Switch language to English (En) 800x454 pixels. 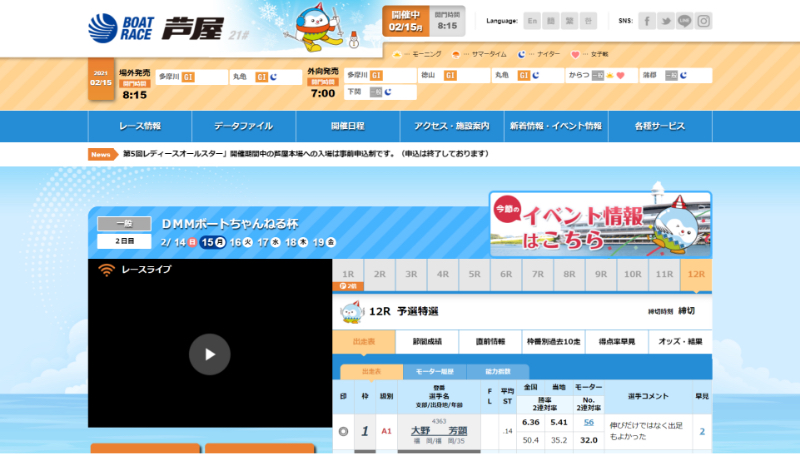[532, 21]
